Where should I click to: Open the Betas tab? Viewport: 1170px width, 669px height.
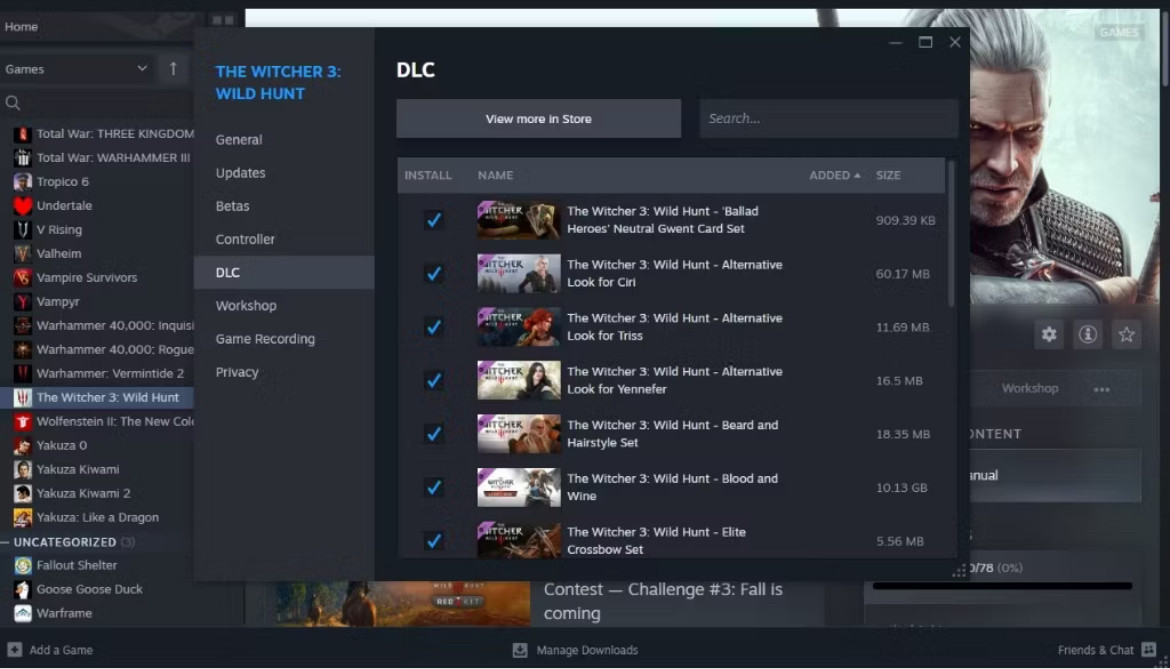pos(232,206)
